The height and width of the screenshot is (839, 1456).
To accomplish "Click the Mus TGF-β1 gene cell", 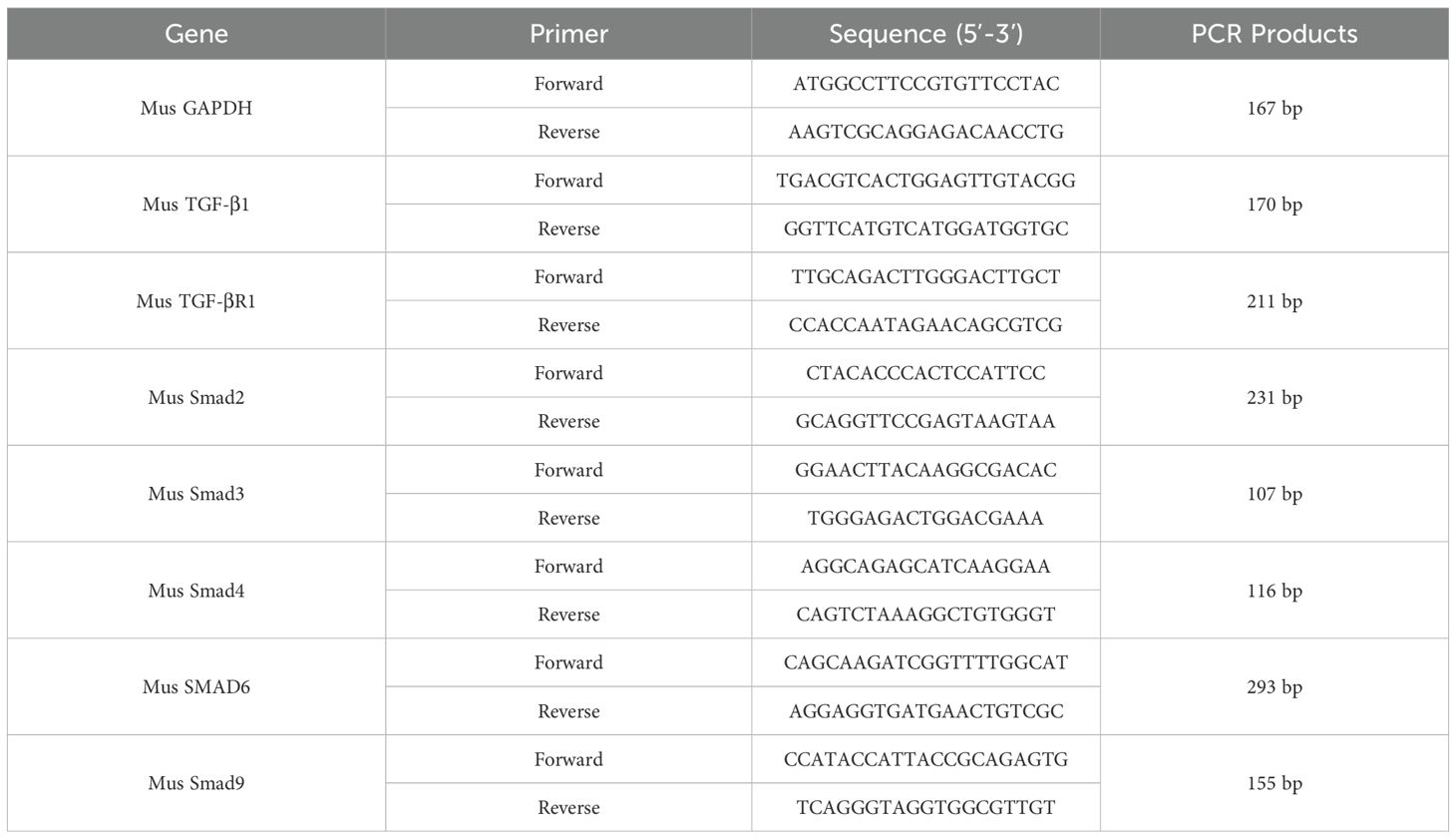I will [196, 205].
